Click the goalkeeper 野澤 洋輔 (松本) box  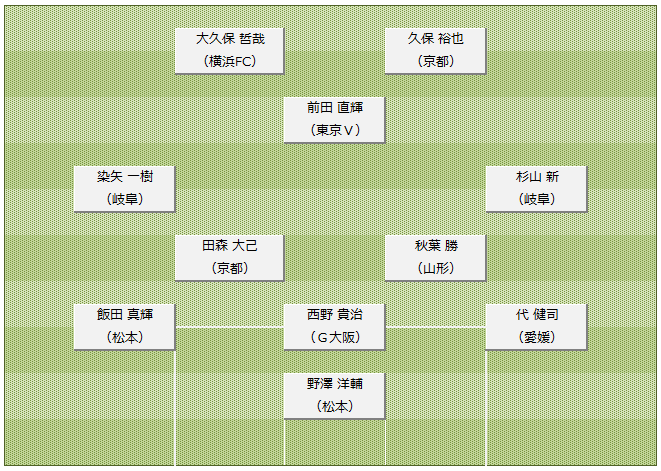(334, 396)
